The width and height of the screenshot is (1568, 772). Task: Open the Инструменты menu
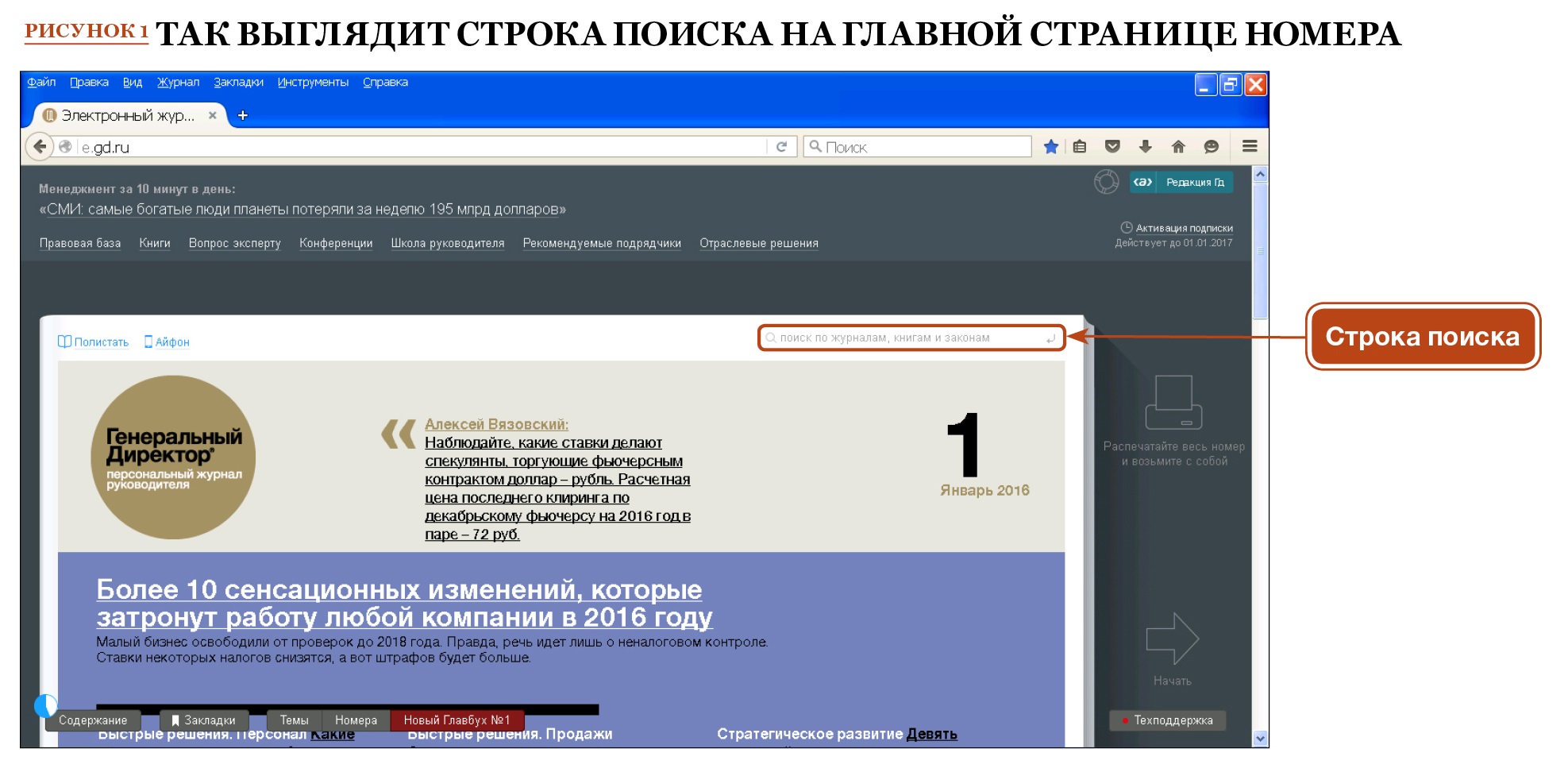point(313,83)
